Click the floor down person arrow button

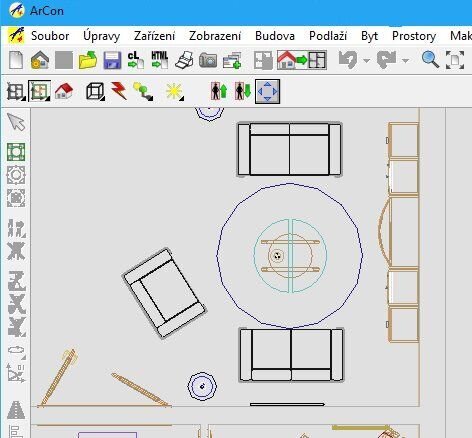click(x=242, y=91)
